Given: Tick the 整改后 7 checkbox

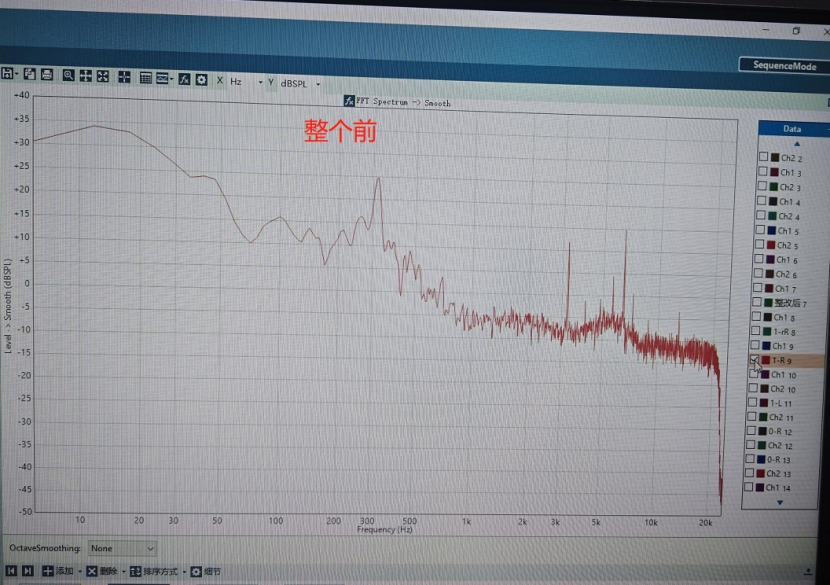Looking at the screenshot, I should coord(757,302).
